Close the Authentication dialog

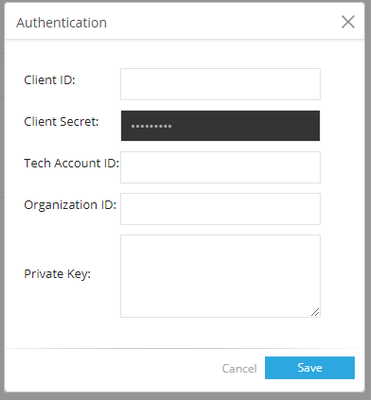(x=348, y=22)
